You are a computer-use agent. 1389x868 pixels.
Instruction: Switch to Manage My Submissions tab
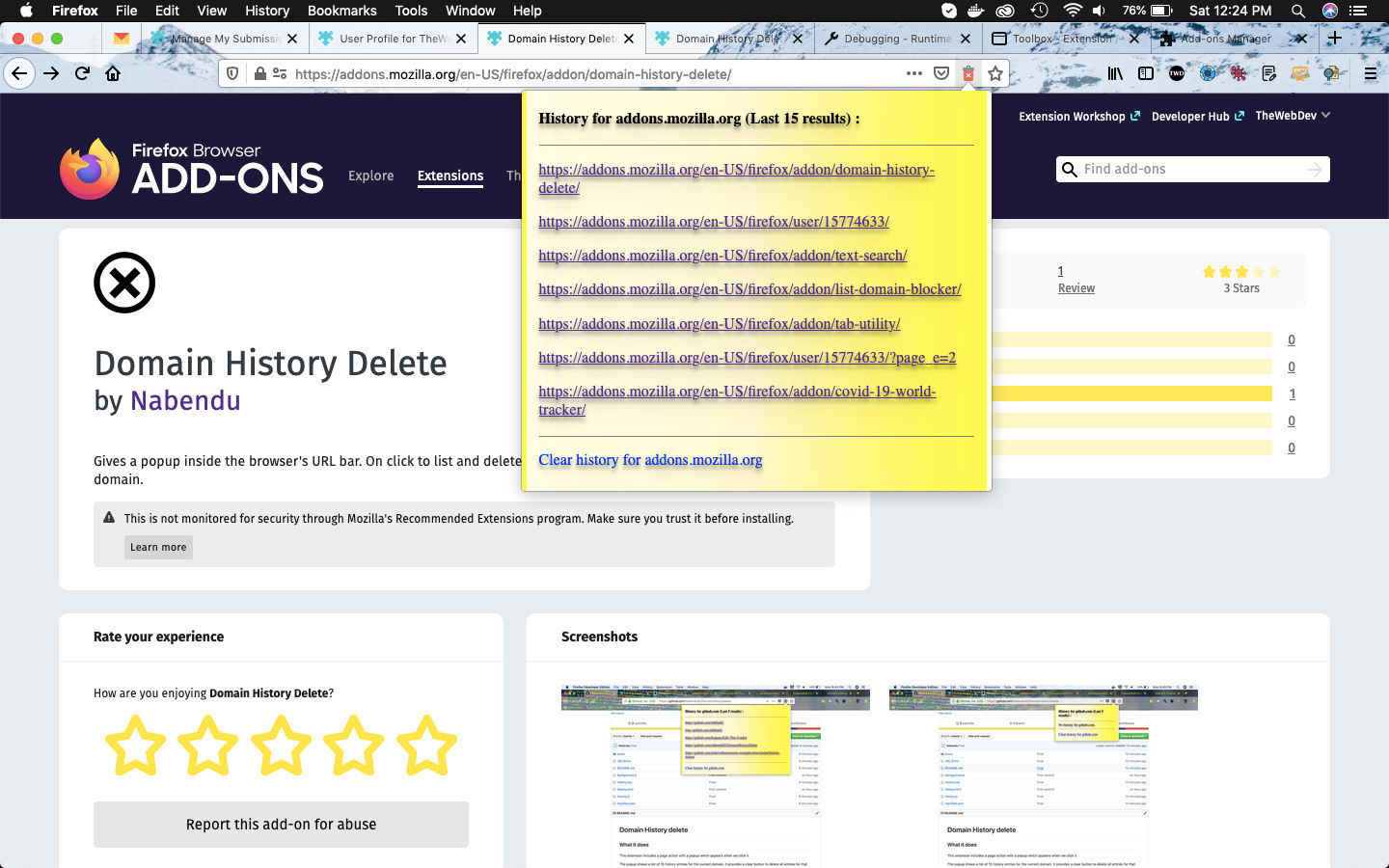click(226, 39)
